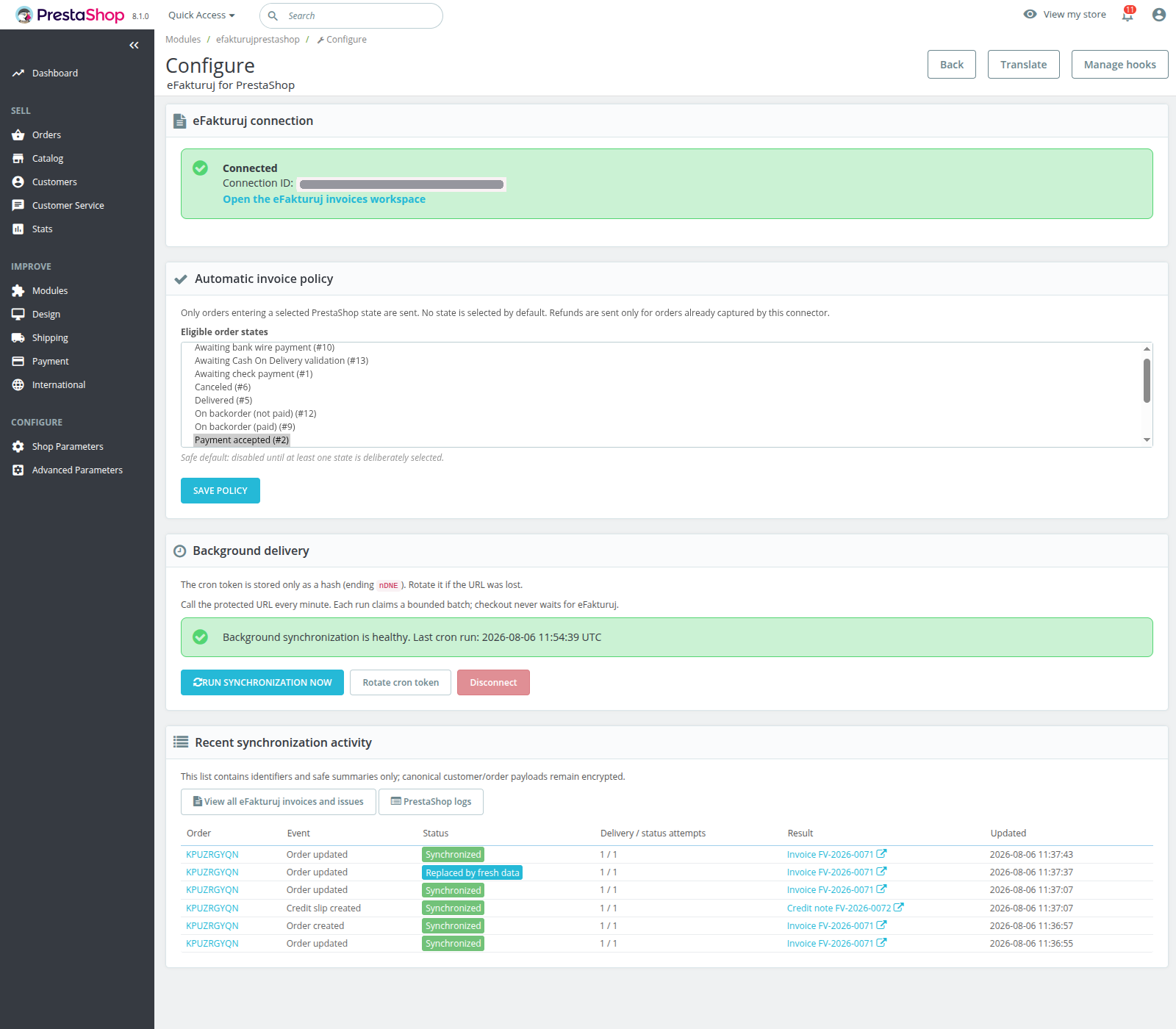The image size is (1176, 1029).
Task: Click the Manage hooks button
Action: pos(1119,65)
